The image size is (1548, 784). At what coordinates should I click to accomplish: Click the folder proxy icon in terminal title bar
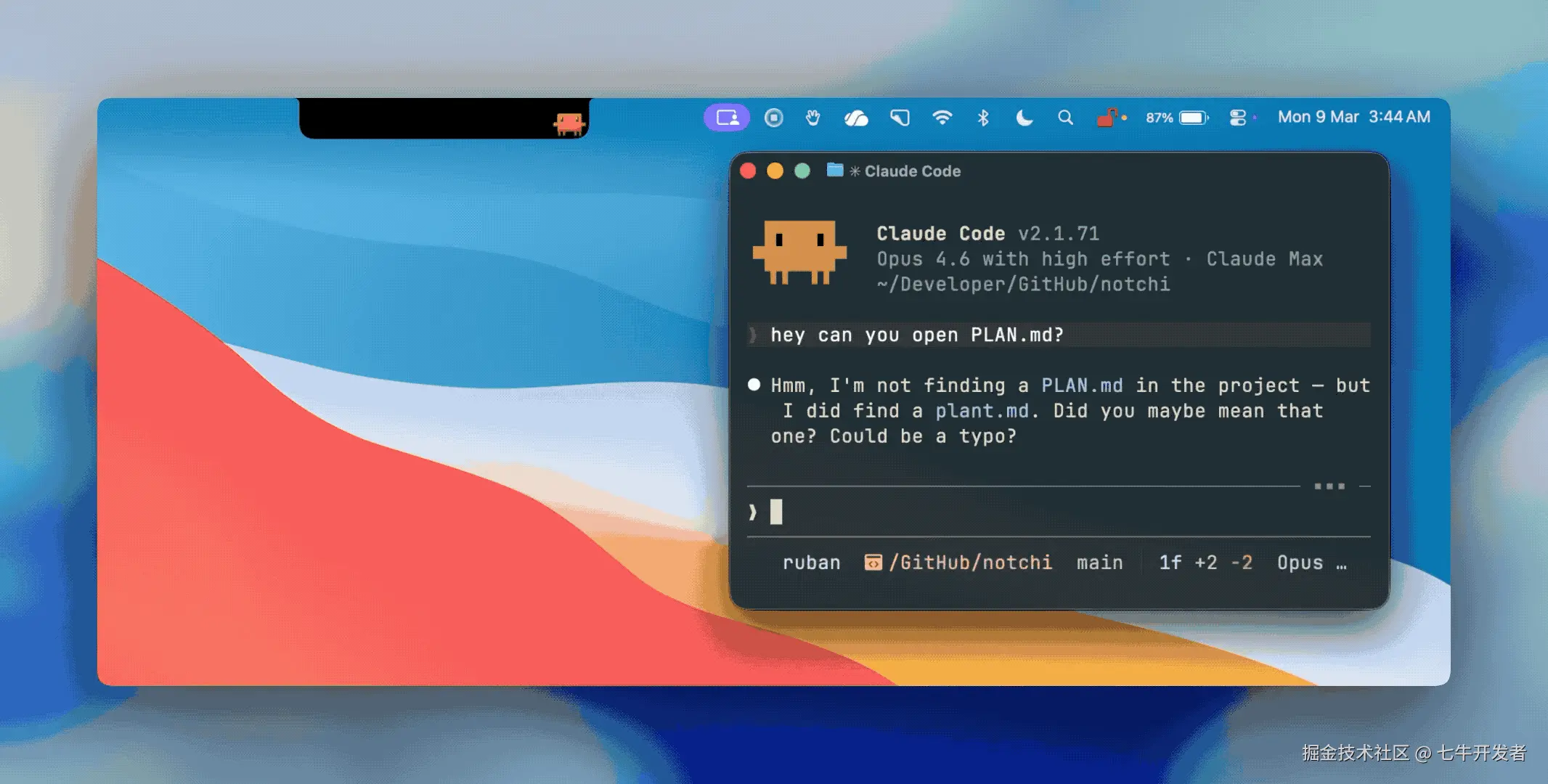click(835, 171)
